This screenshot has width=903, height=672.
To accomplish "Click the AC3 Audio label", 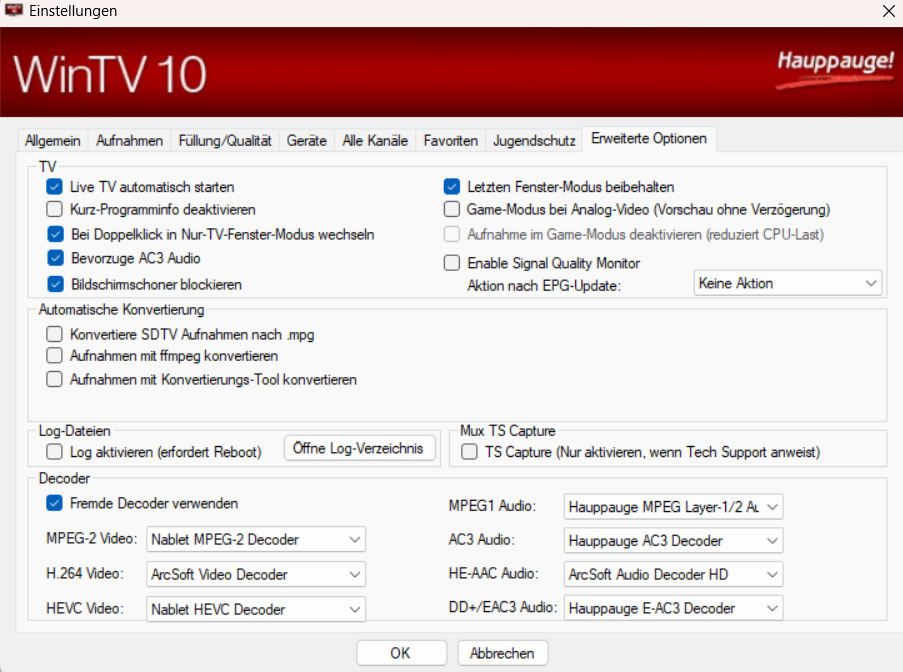I will click(x=481, y=540).
